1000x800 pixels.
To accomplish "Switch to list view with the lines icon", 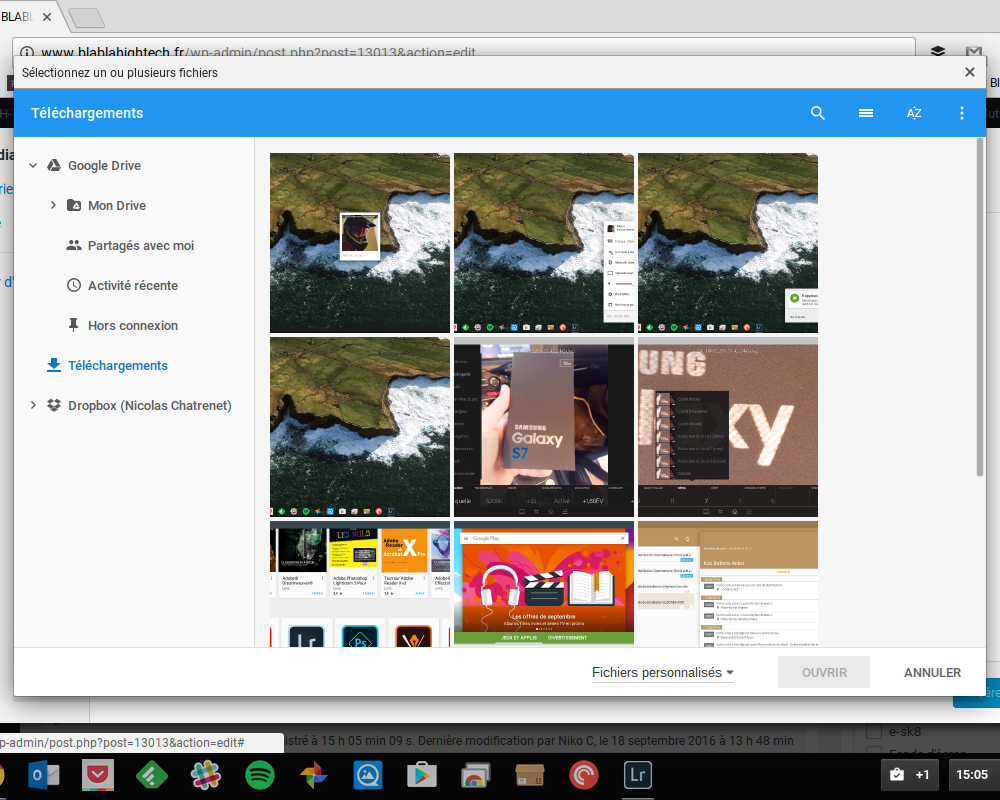I will coord(865,113).
